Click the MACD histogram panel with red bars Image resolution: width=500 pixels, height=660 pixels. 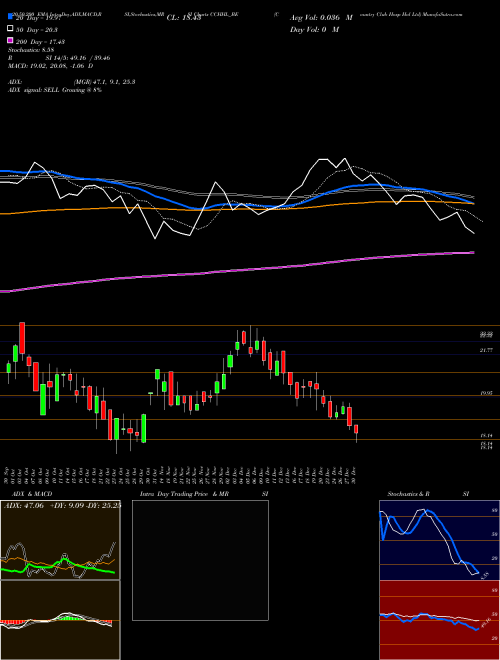tap(60, 620)
